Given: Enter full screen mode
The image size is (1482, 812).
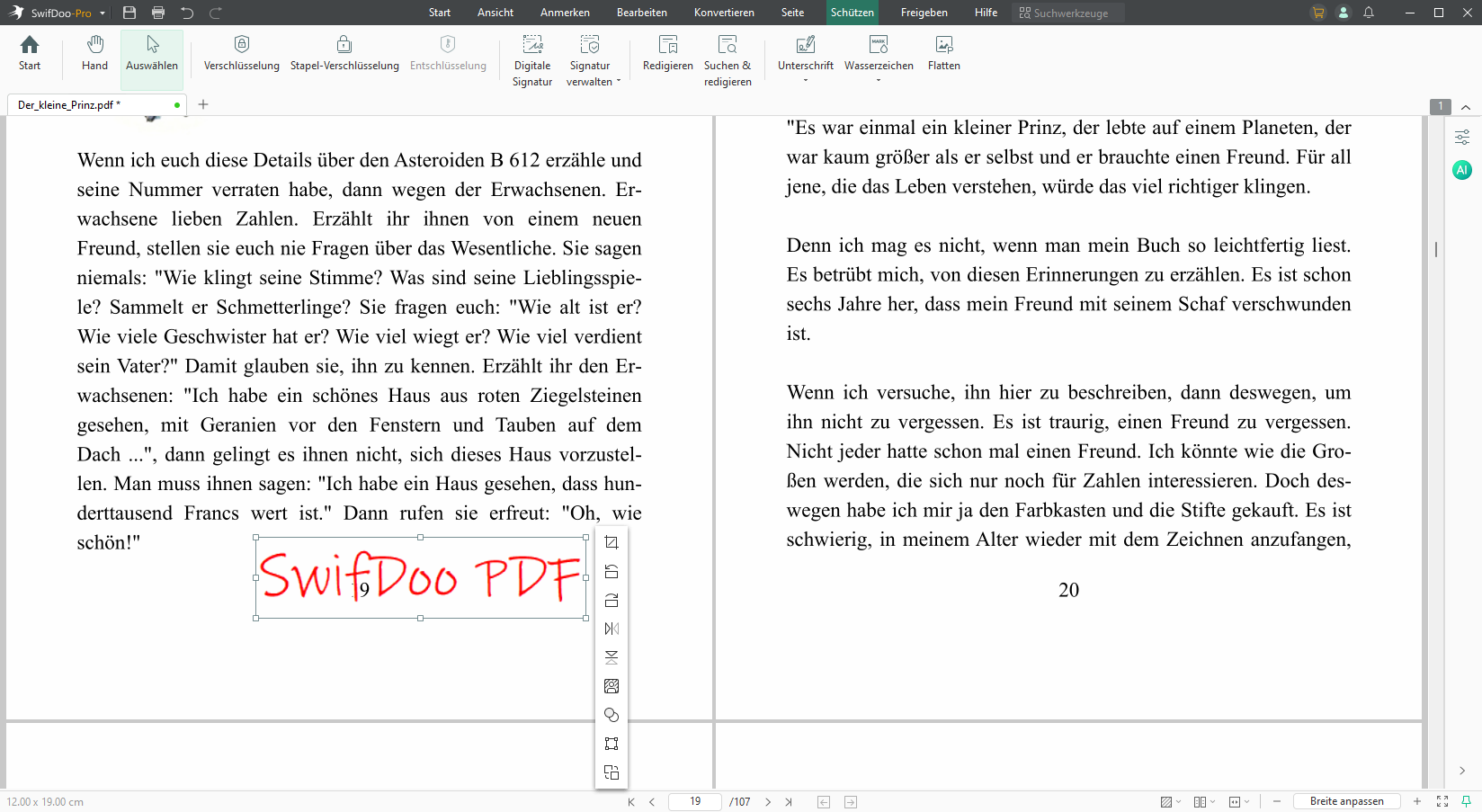Looking at the screenshot, I should (x=1442, y=801).
